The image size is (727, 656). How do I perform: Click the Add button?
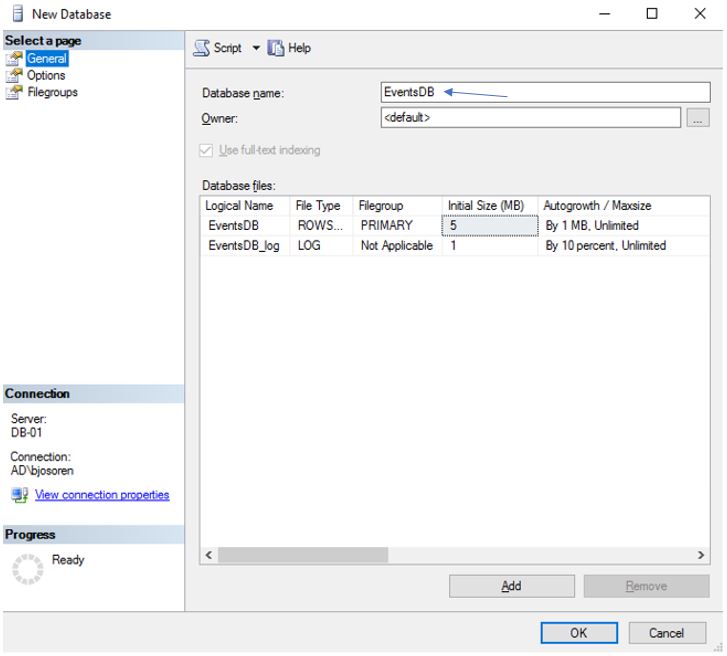(x=511, y=586)
